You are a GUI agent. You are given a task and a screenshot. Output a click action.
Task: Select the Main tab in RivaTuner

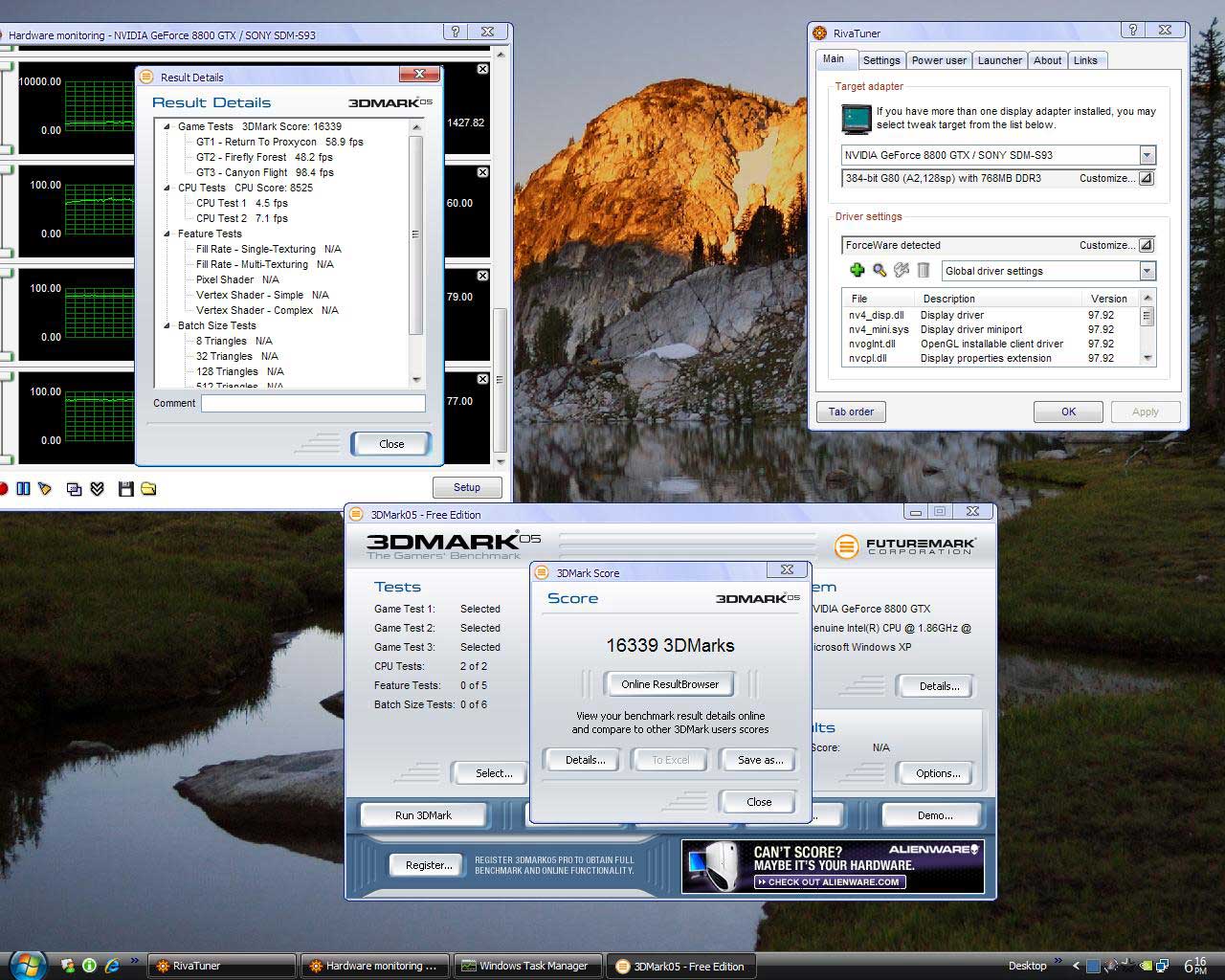(834, 59)
